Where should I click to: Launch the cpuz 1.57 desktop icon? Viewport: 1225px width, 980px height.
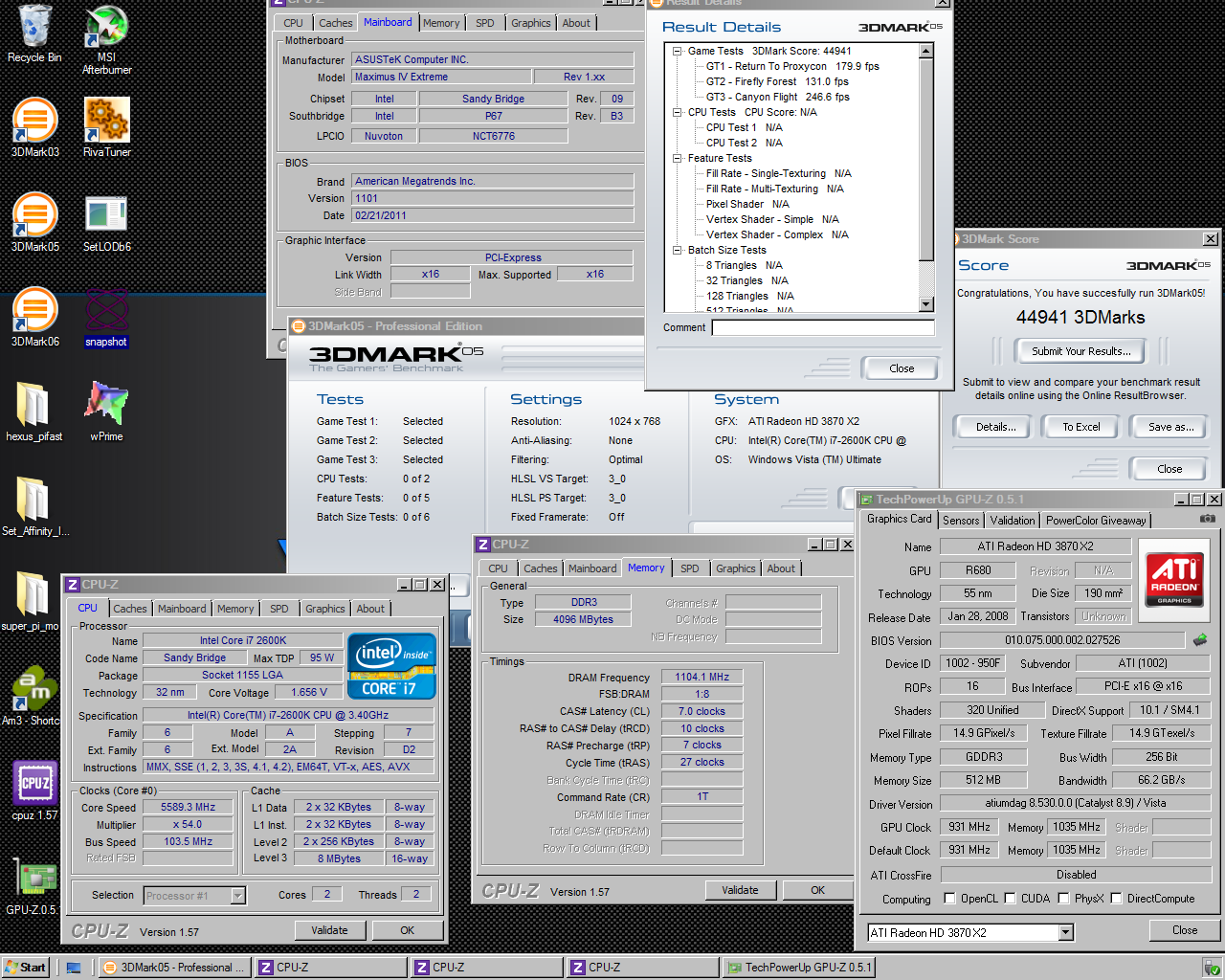tap(34, 791)
